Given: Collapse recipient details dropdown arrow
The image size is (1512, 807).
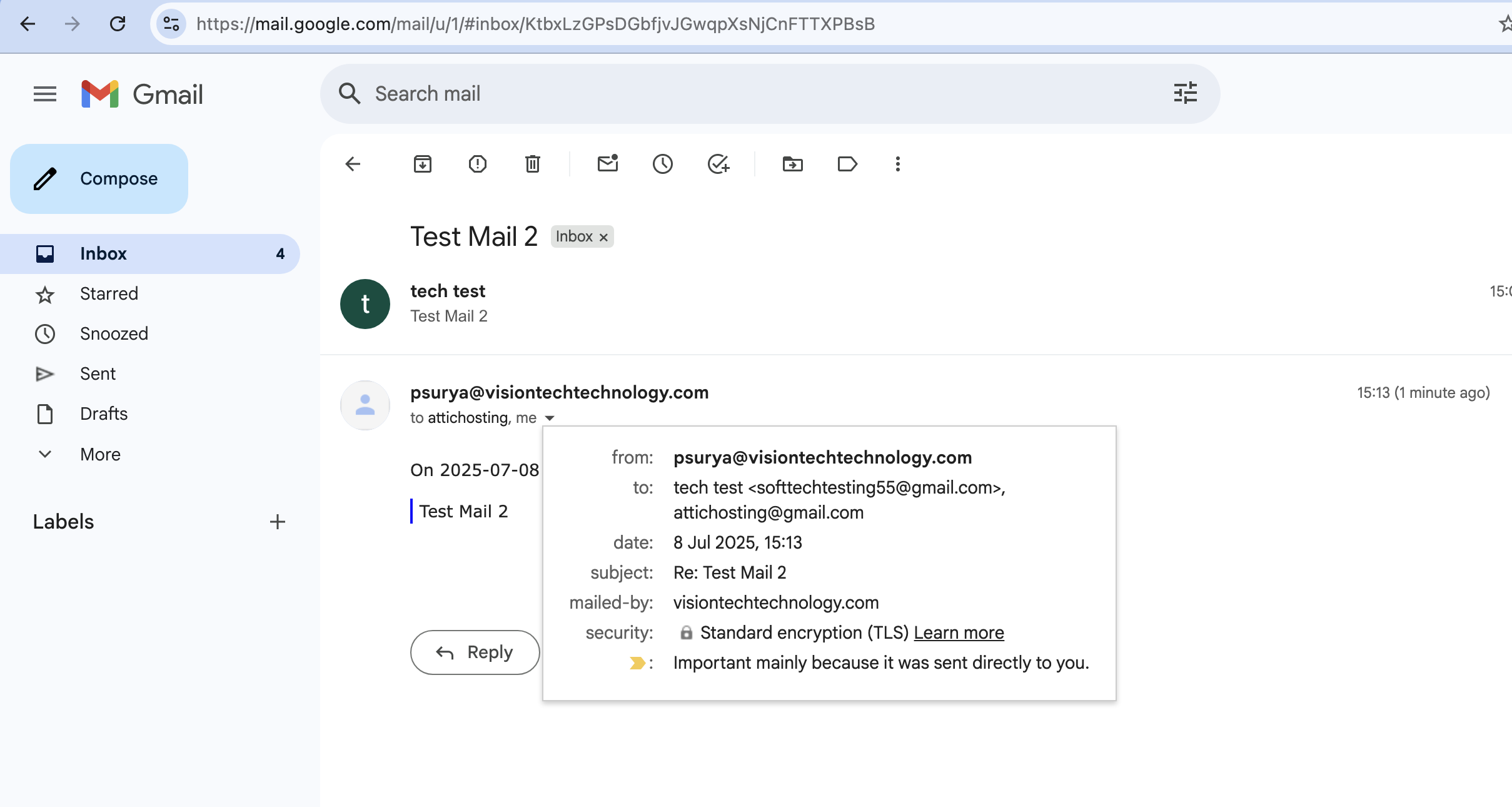Looking at the screenshot, I should coord(550,418).
